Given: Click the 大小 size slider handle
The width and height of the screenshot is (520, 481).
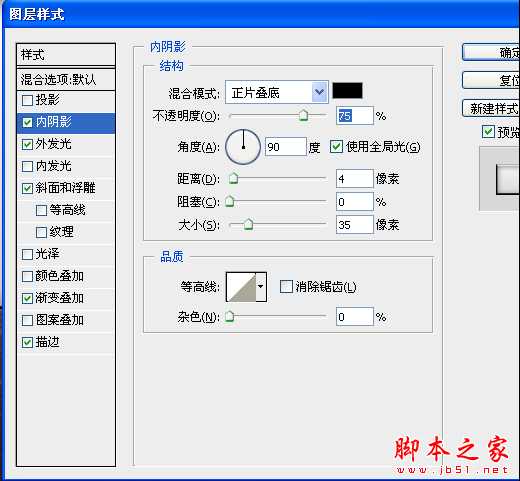Looking at the screenshot, I should [248, 224].
